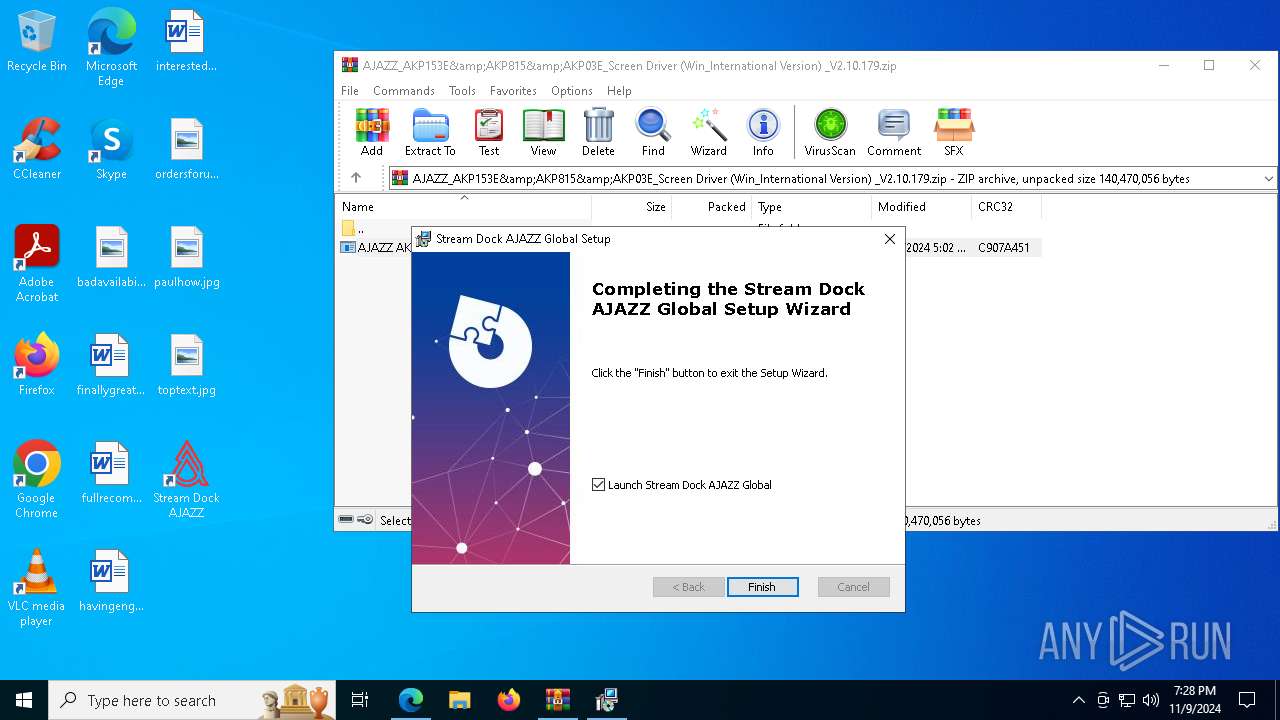
Task: Open the File menu in WinRAR
Action: tap(350, 91)
